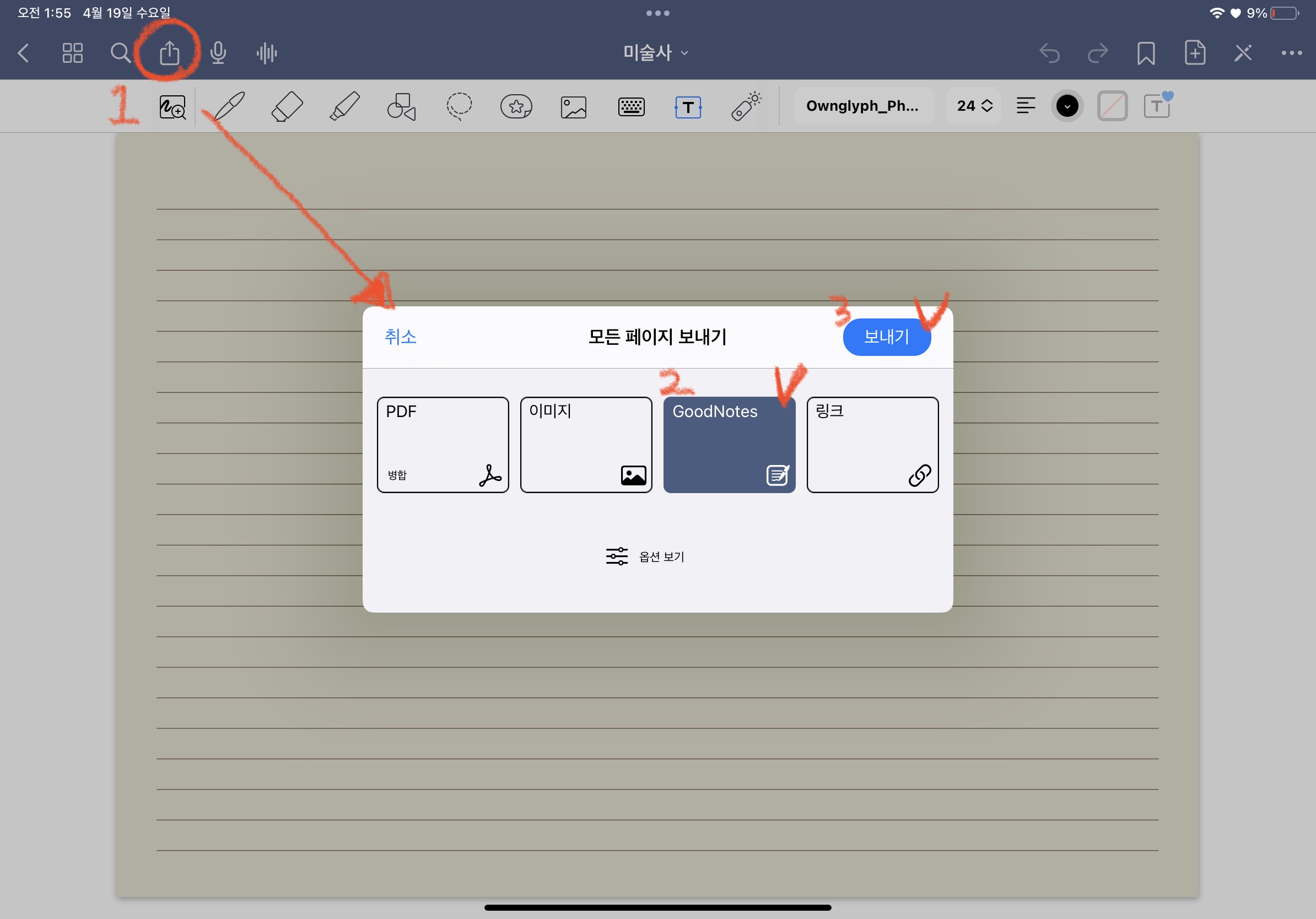This screenshot has width=1316, height=919.
Task: Open the black text color swatch
Action: tap(1067, 106)
